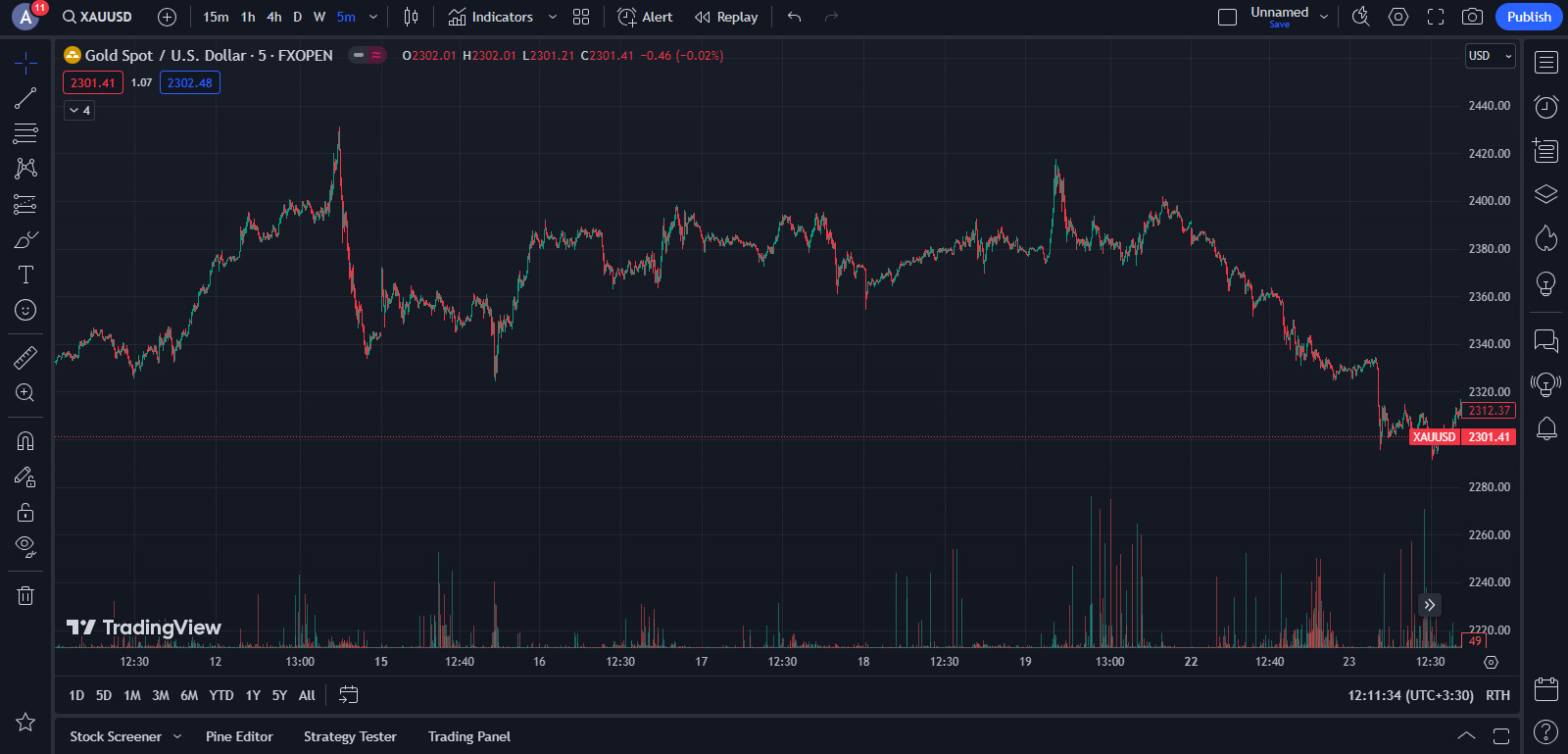The width and height of the screenshot is (1568, 754).
Task: Add symbol to compare
Action: pos(168,17)
